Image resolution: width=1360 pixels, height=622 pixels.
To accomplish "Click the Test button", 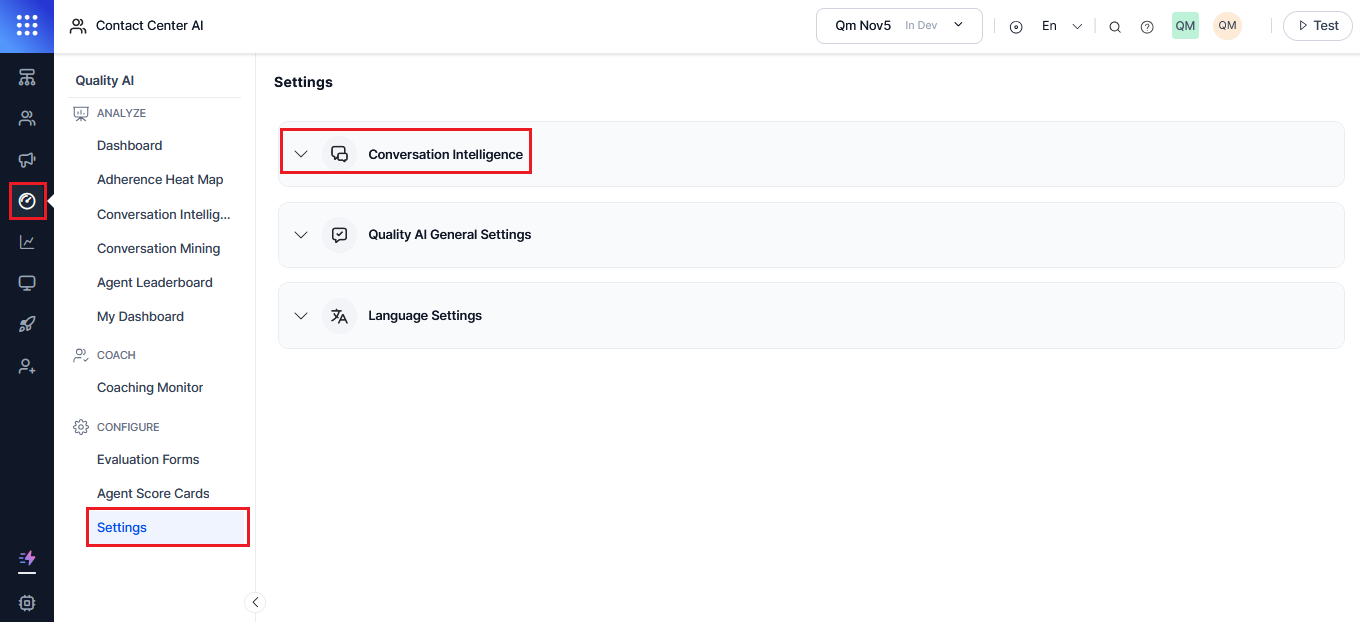I will click(1317, 26).
